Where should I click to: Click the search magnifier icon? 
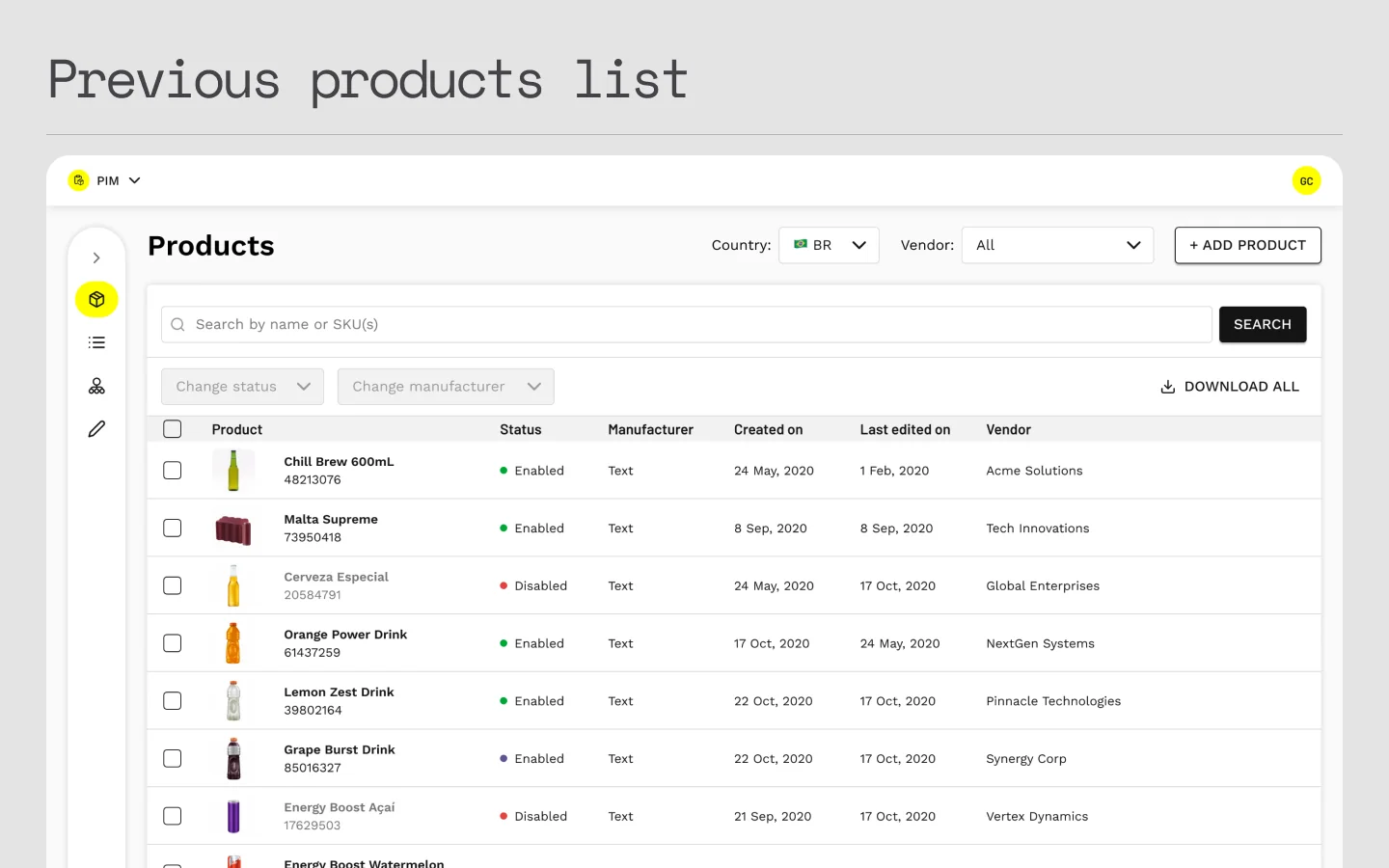(x=177, y=325)
